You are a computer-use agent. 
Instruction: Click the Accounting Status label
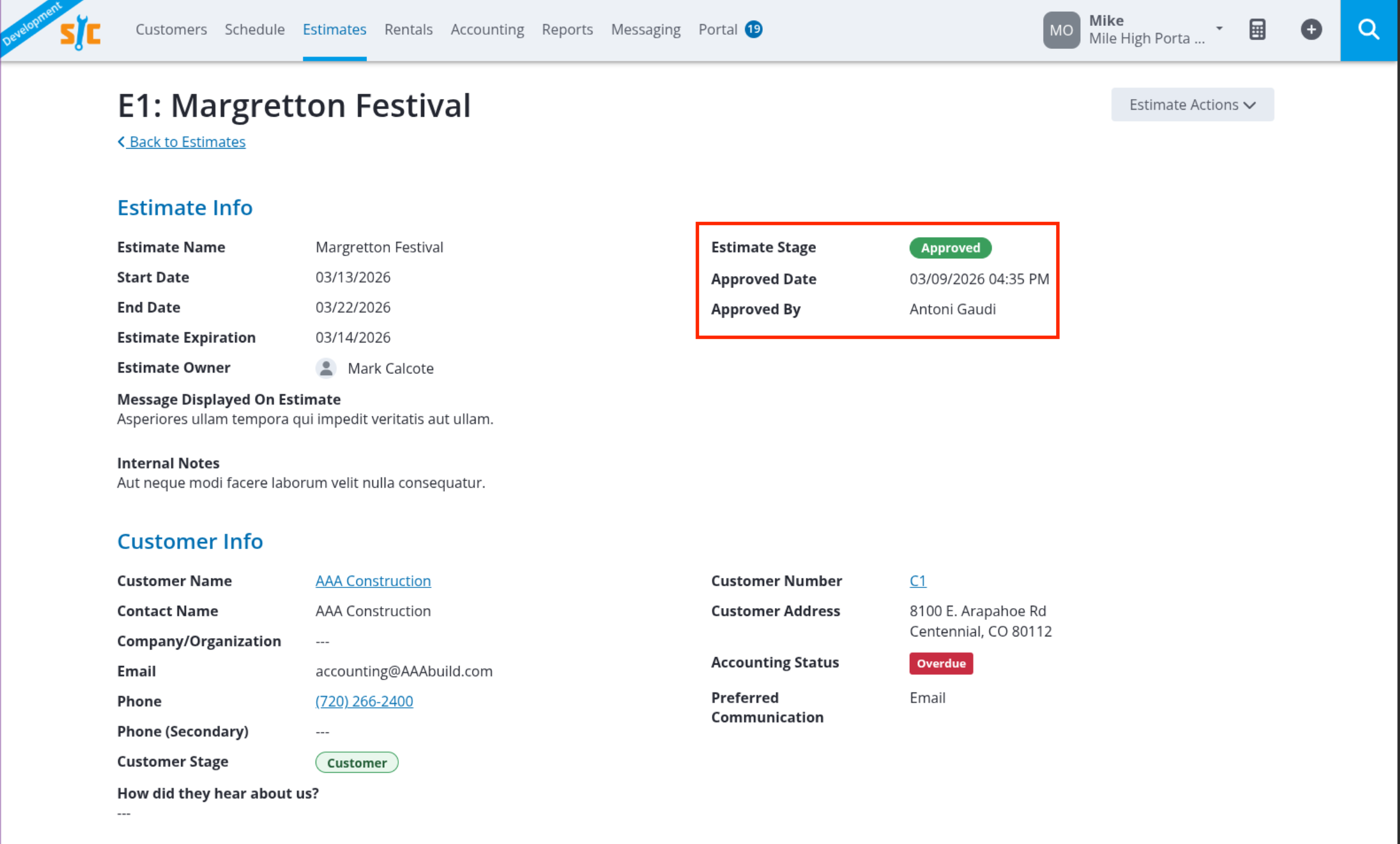775,662
